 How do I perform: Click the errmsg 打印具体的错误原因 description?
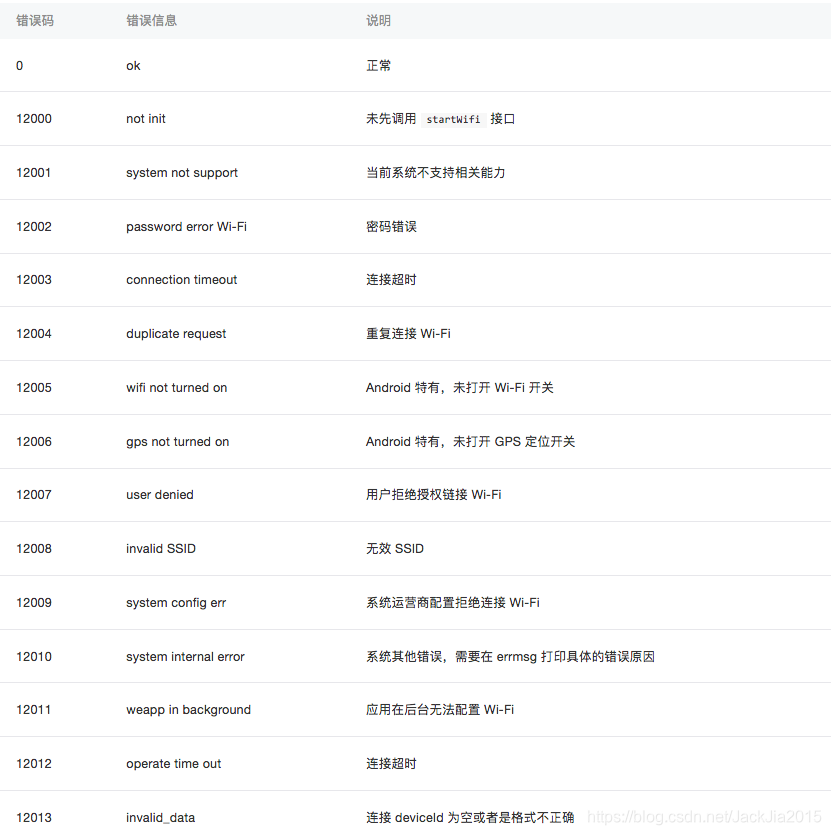click(x=575, y=657)
